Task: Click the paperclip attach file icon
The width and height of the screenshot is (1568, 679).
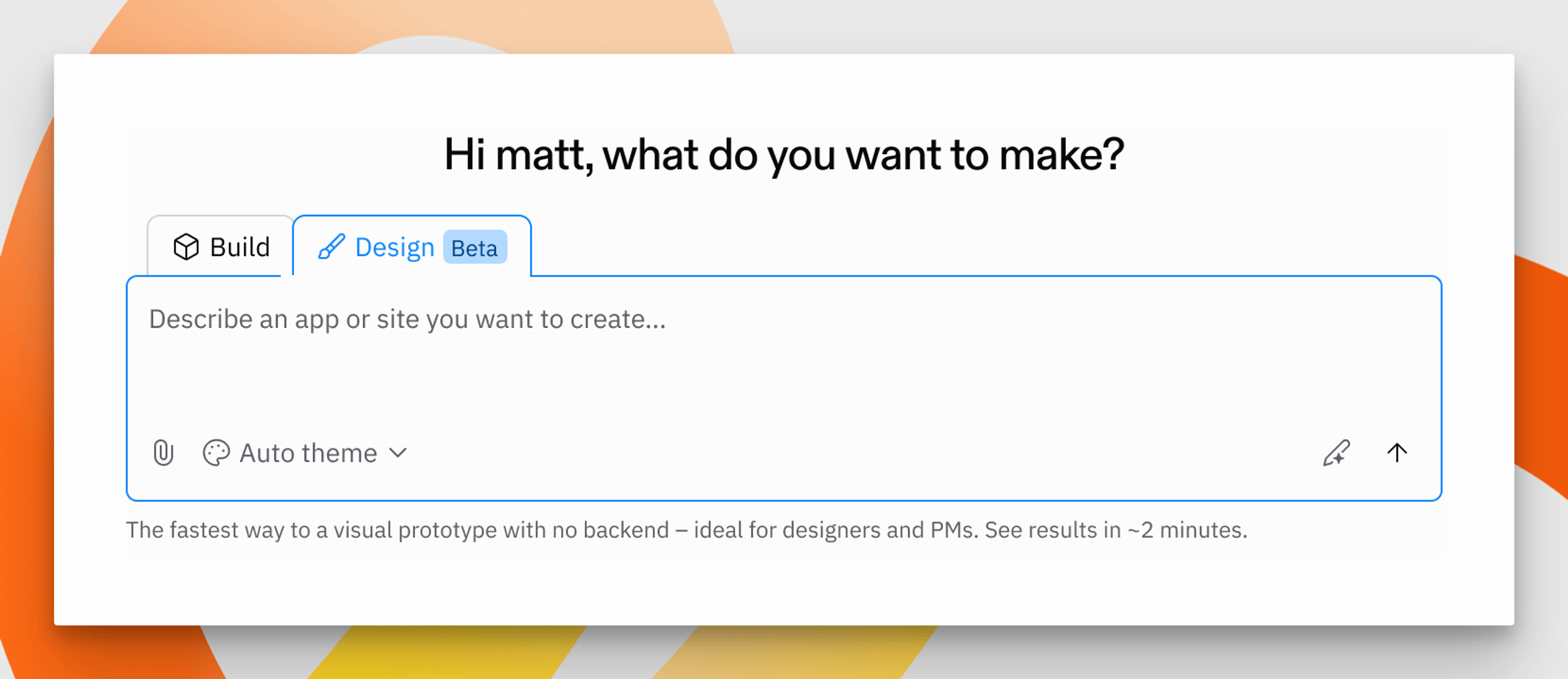Action: (163, 453)
